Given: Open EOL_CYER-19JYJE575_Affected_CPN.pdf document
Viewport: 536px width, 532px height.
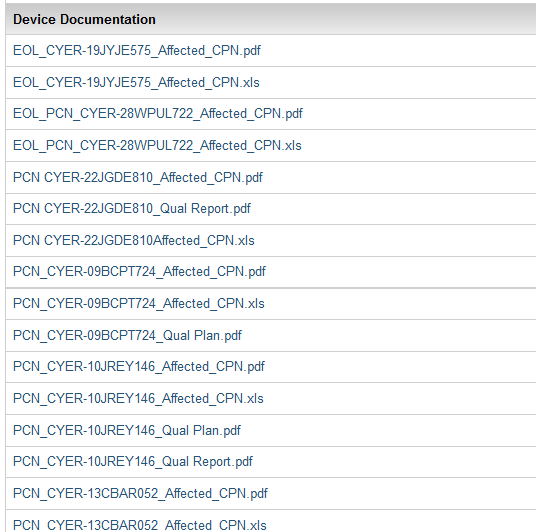Looking at the screenshot, I should (x=137, y=51).
